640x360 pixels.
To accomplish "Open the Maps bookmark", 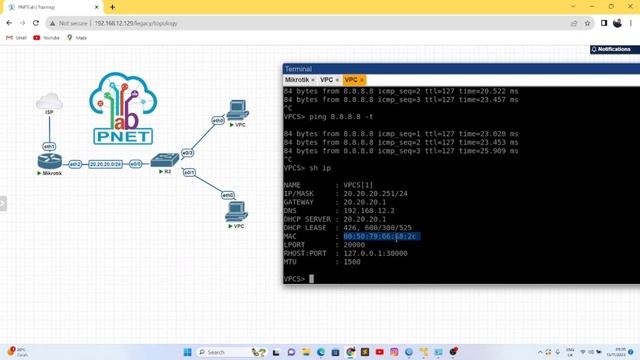I will 77,38.
